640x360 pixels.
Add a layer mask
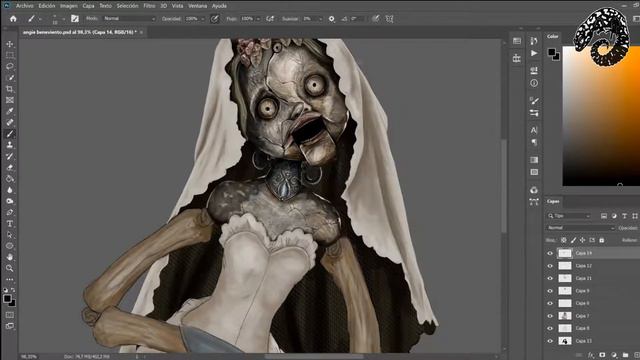point(602,355)
